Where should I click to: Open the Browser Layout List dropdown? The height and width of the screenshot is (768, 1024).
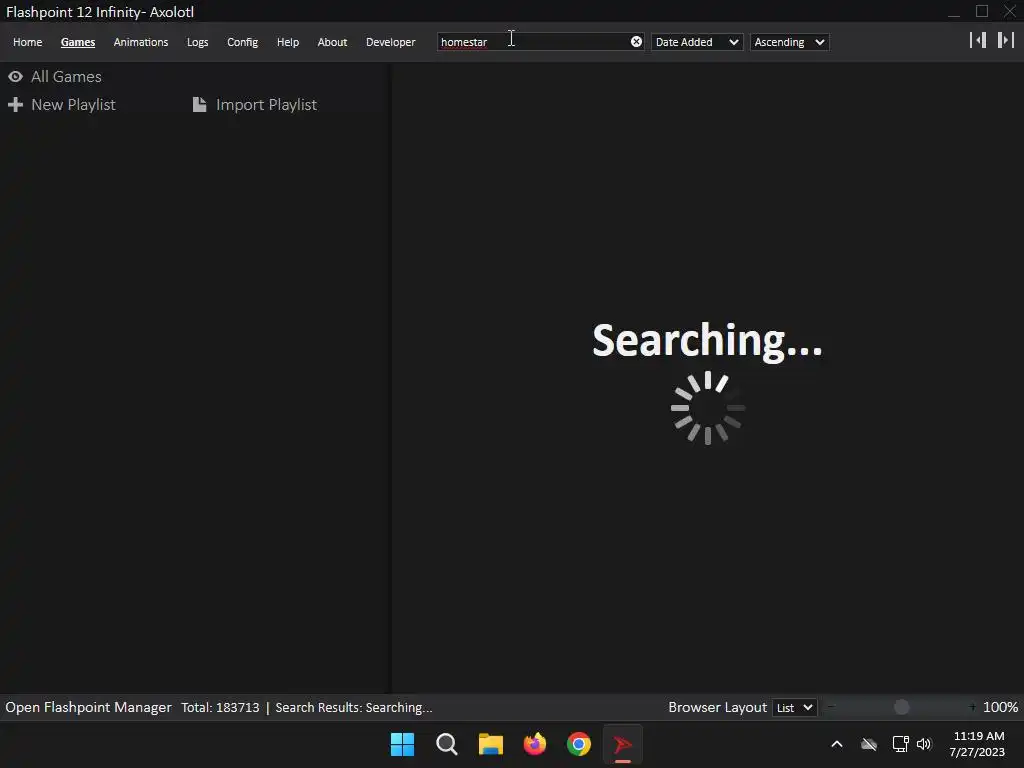point(795,707)
